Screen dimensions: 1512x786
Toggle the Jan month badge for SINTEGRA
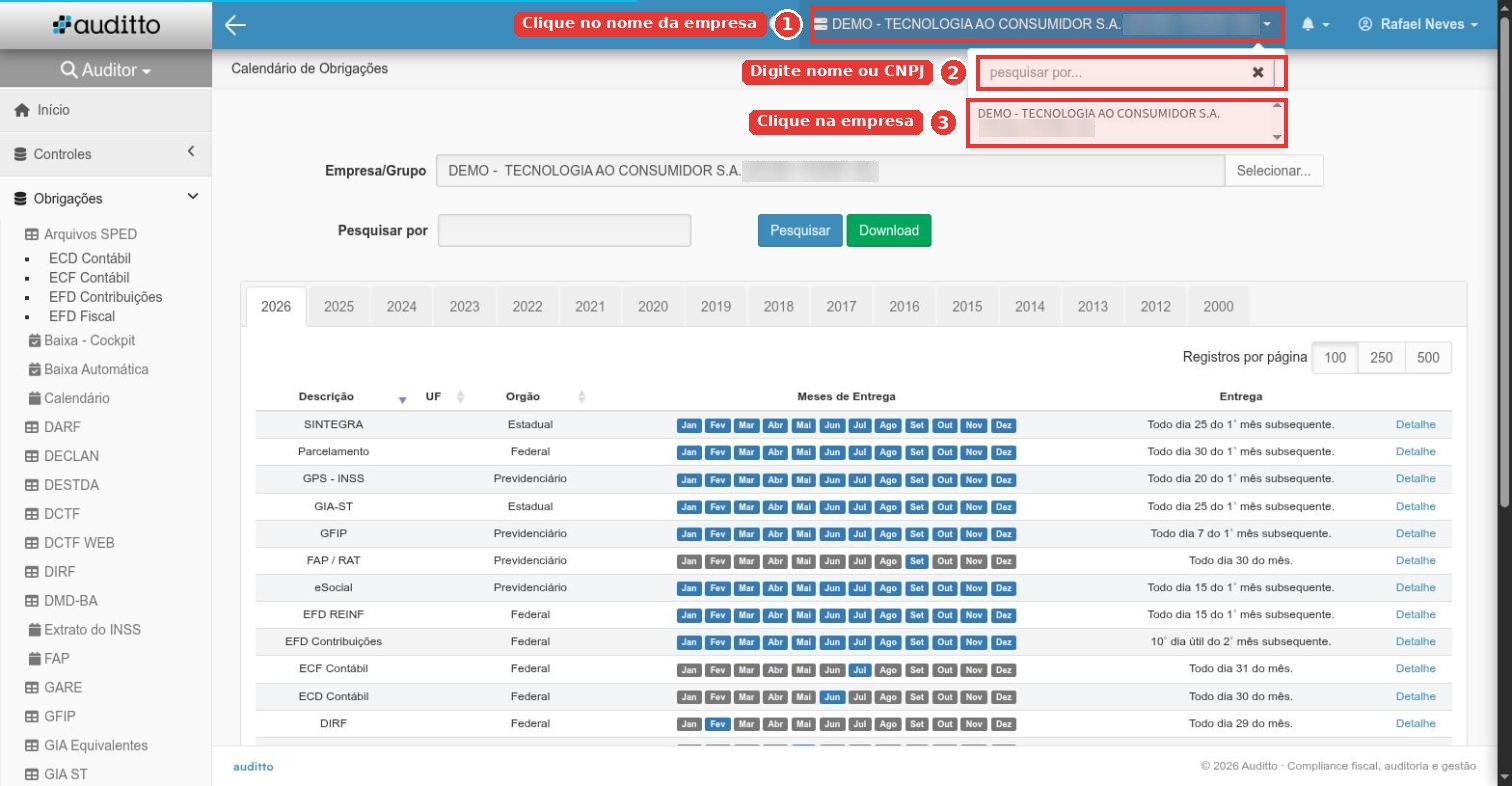coord(689,425)
